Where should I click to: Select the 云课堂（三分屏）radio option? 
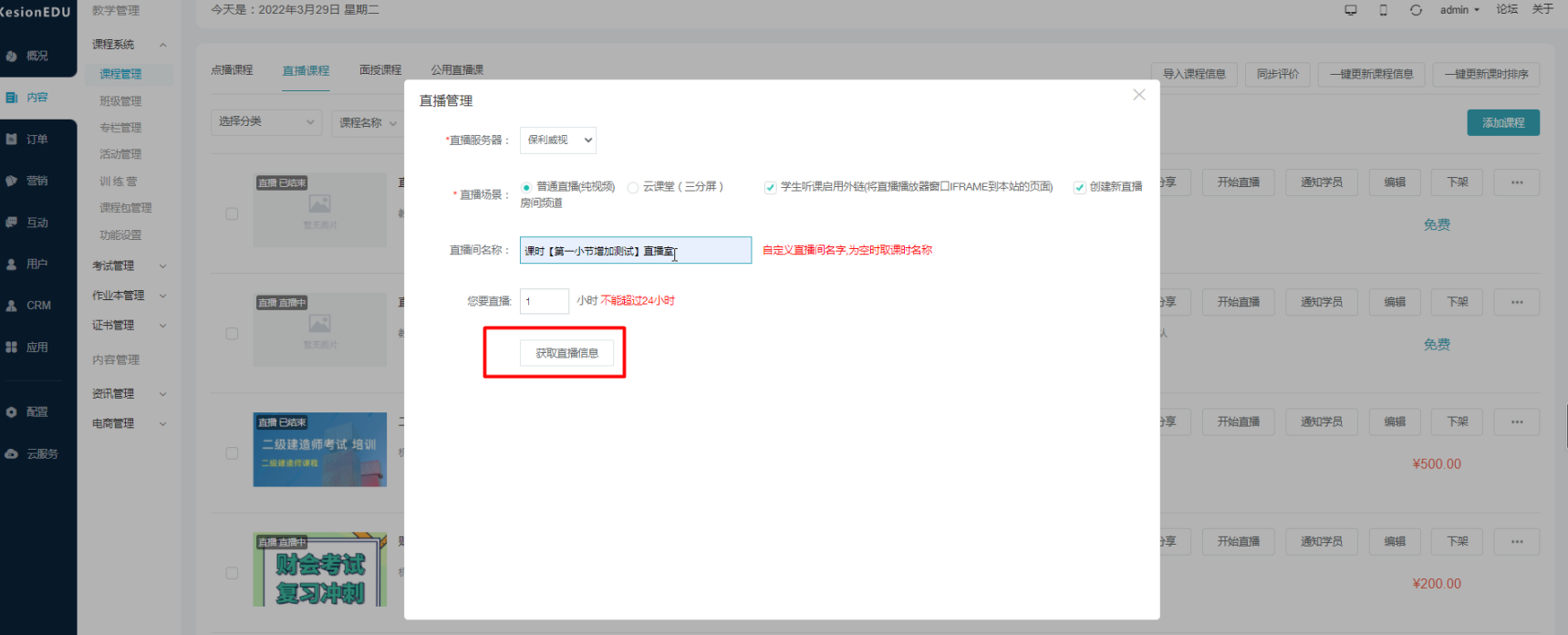632,187
